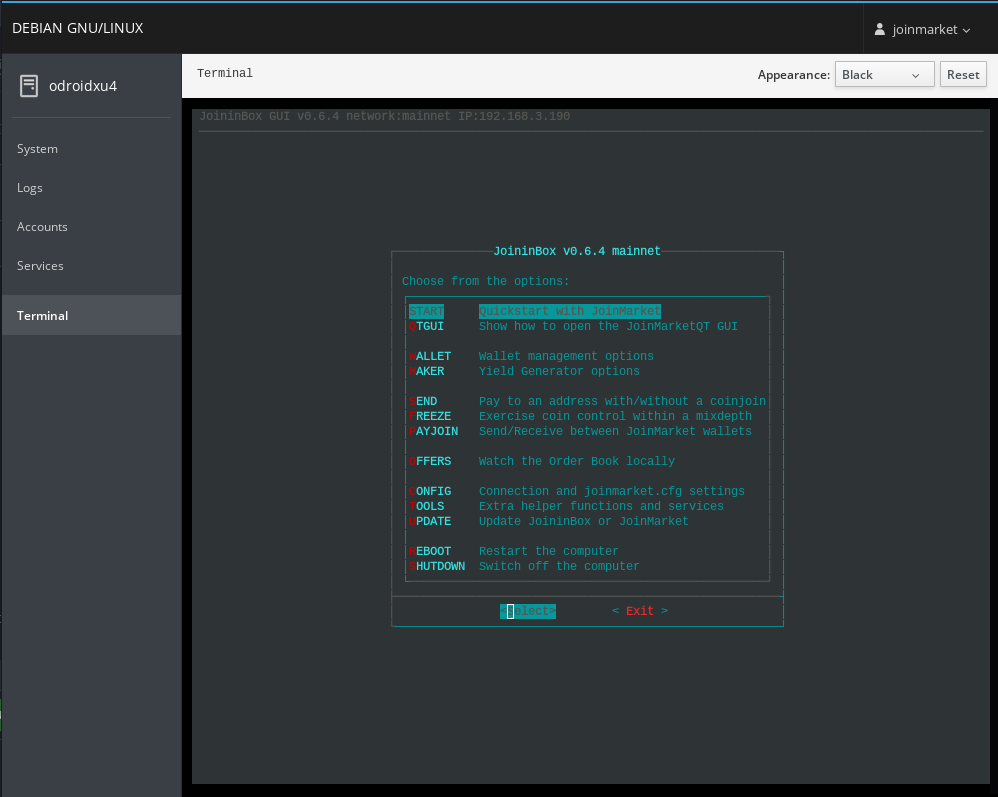Select the SEND menu entry
The image size is (998, 797).
(423, 401)
